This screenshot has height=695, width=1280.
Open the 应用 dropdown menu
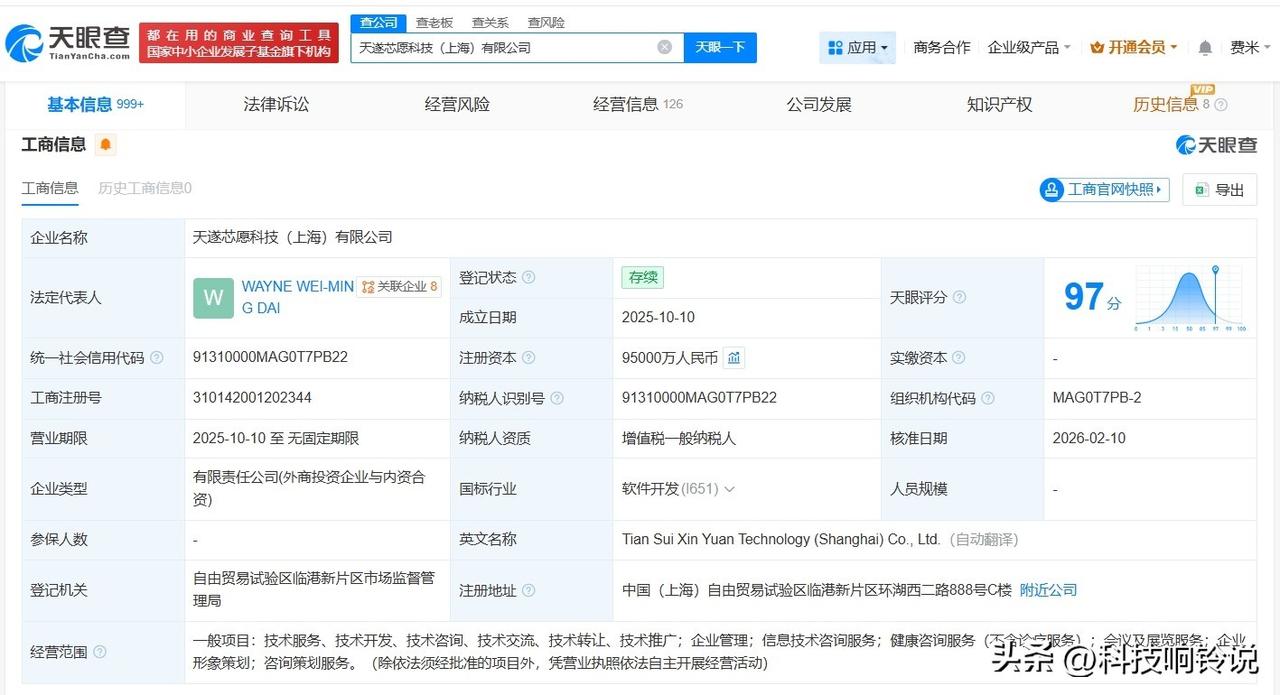pyautogui.click(x=857, y=47)
